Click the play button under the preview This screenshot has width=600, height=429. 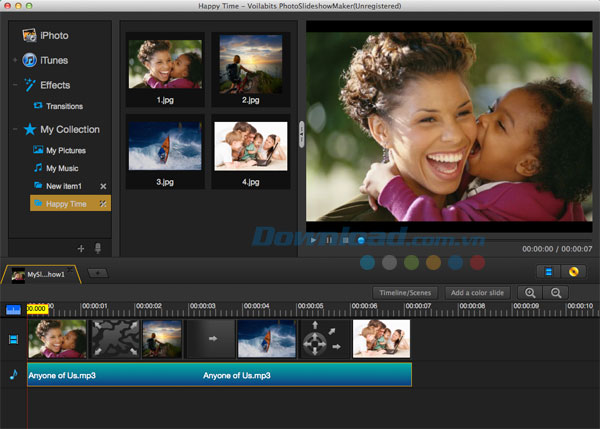pyautogui.click(x=313, y=240)
